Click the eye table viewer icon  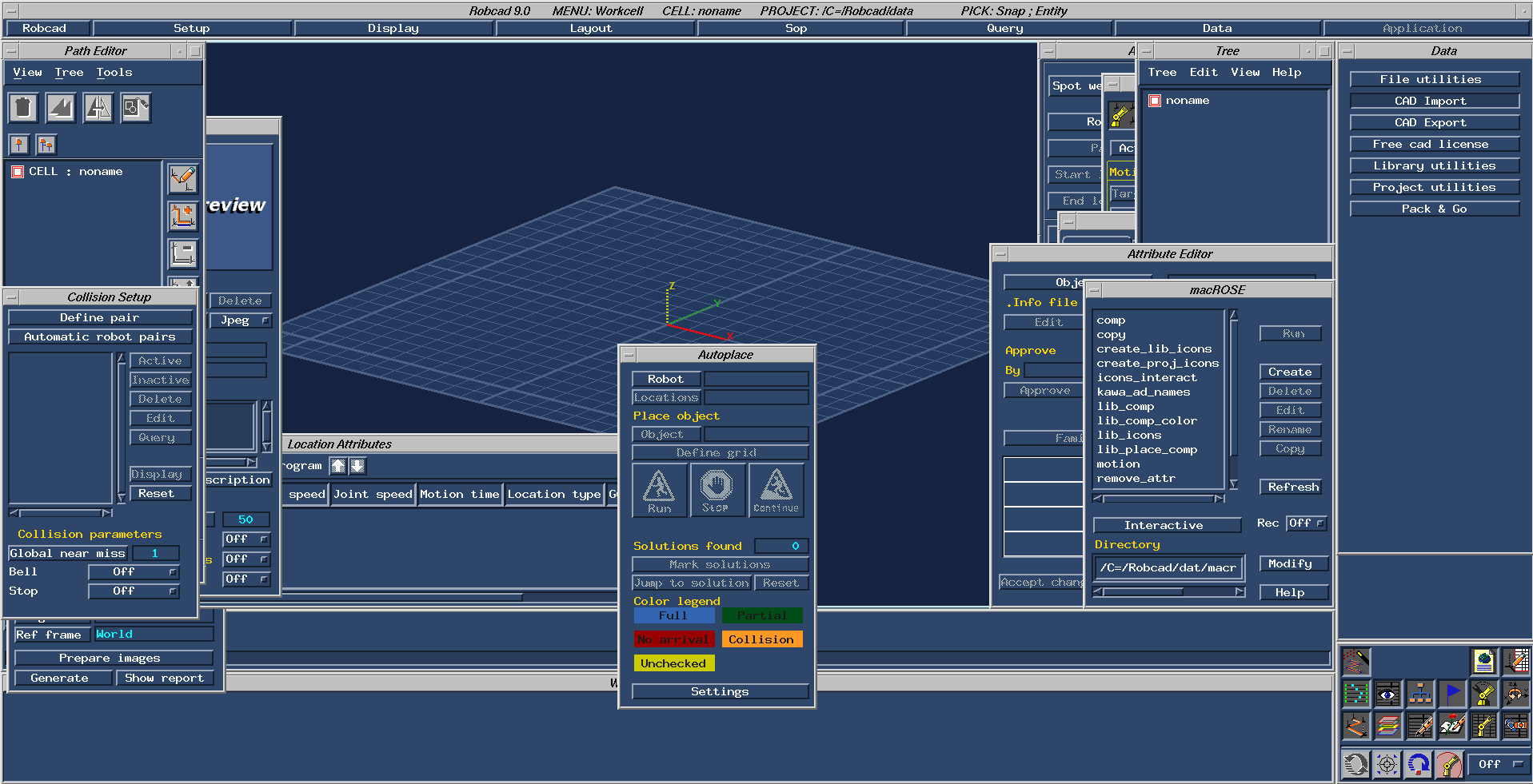point(1387,694)
